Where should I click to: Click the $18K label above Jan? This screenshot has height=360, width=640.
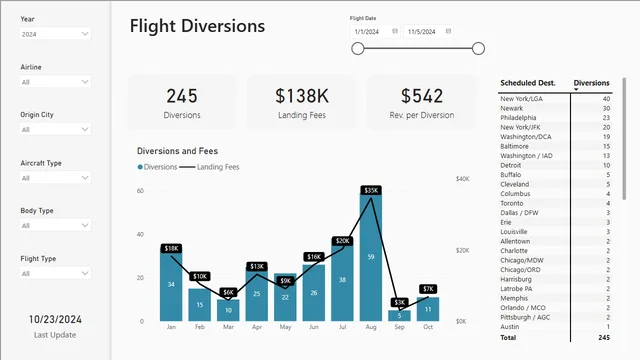(x=171, y=248)
